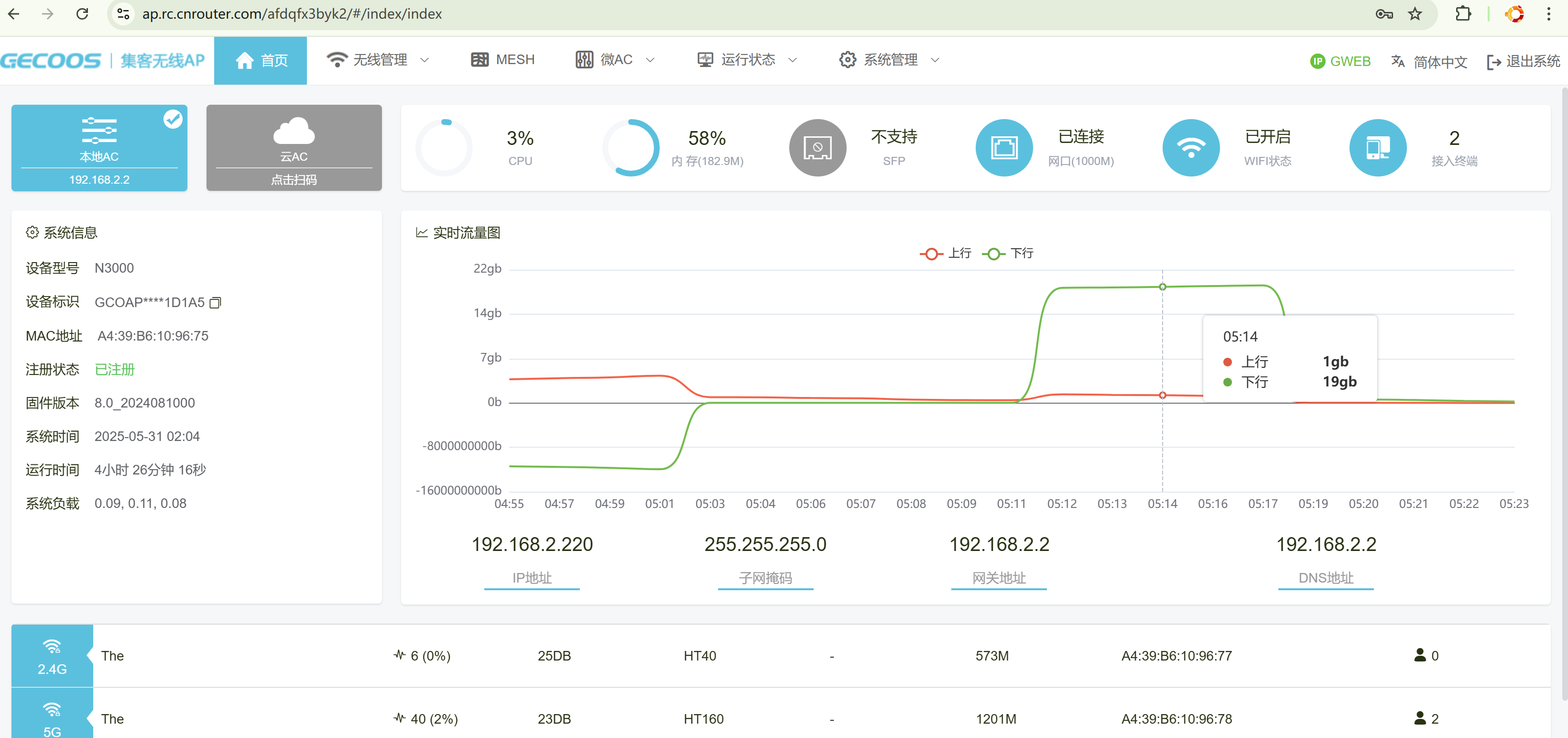Open the Chrome three-dot menu

[x=1549, y=13]
